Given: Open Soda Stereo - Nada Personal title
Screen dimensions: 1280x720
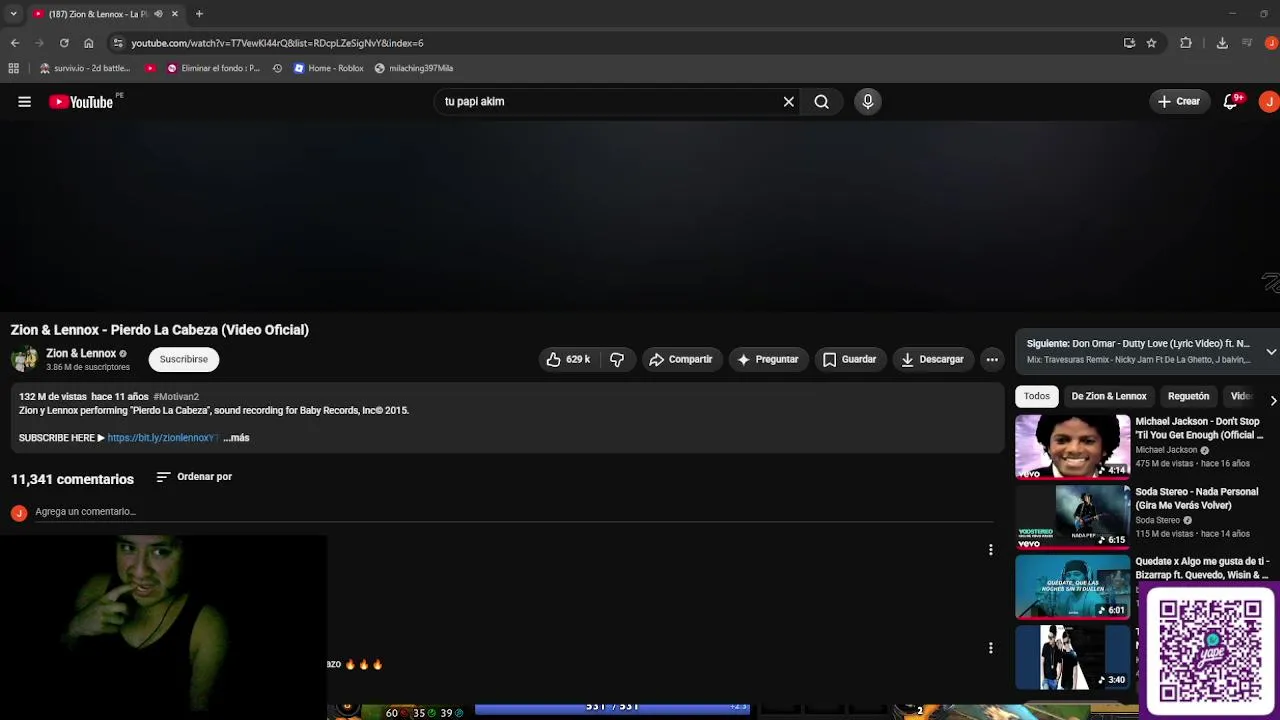Looking at the screenshot, I should pos(1197,498).
